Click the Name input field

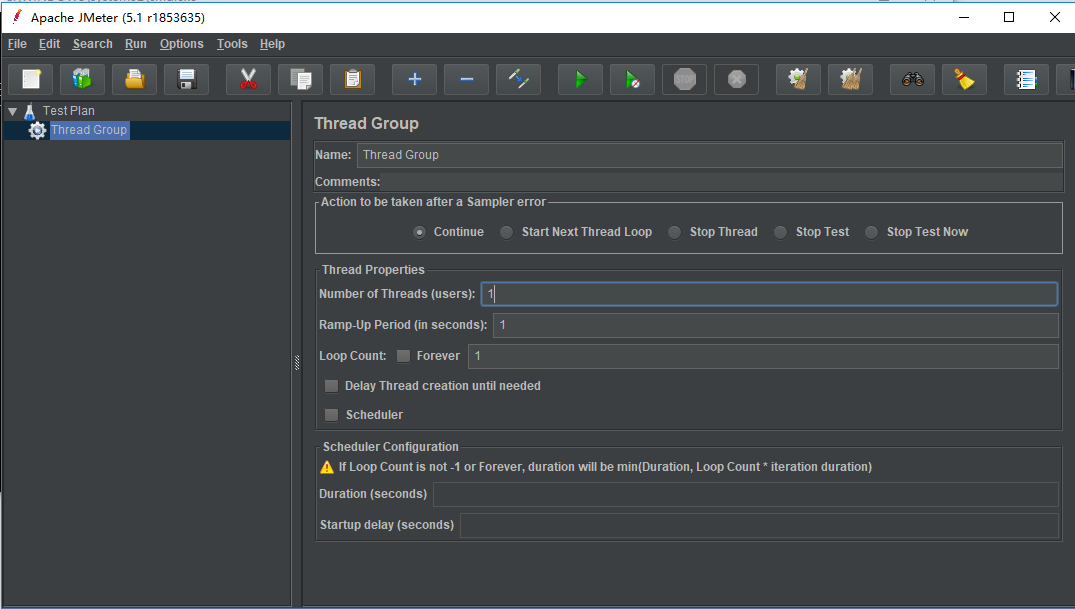[710, 155]
